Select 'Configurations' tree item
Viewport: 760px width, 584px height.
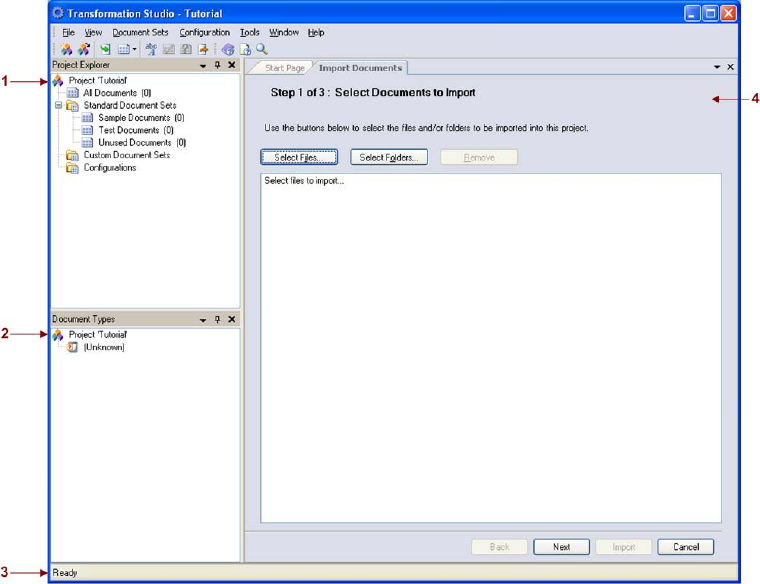(x=110, y=168)
